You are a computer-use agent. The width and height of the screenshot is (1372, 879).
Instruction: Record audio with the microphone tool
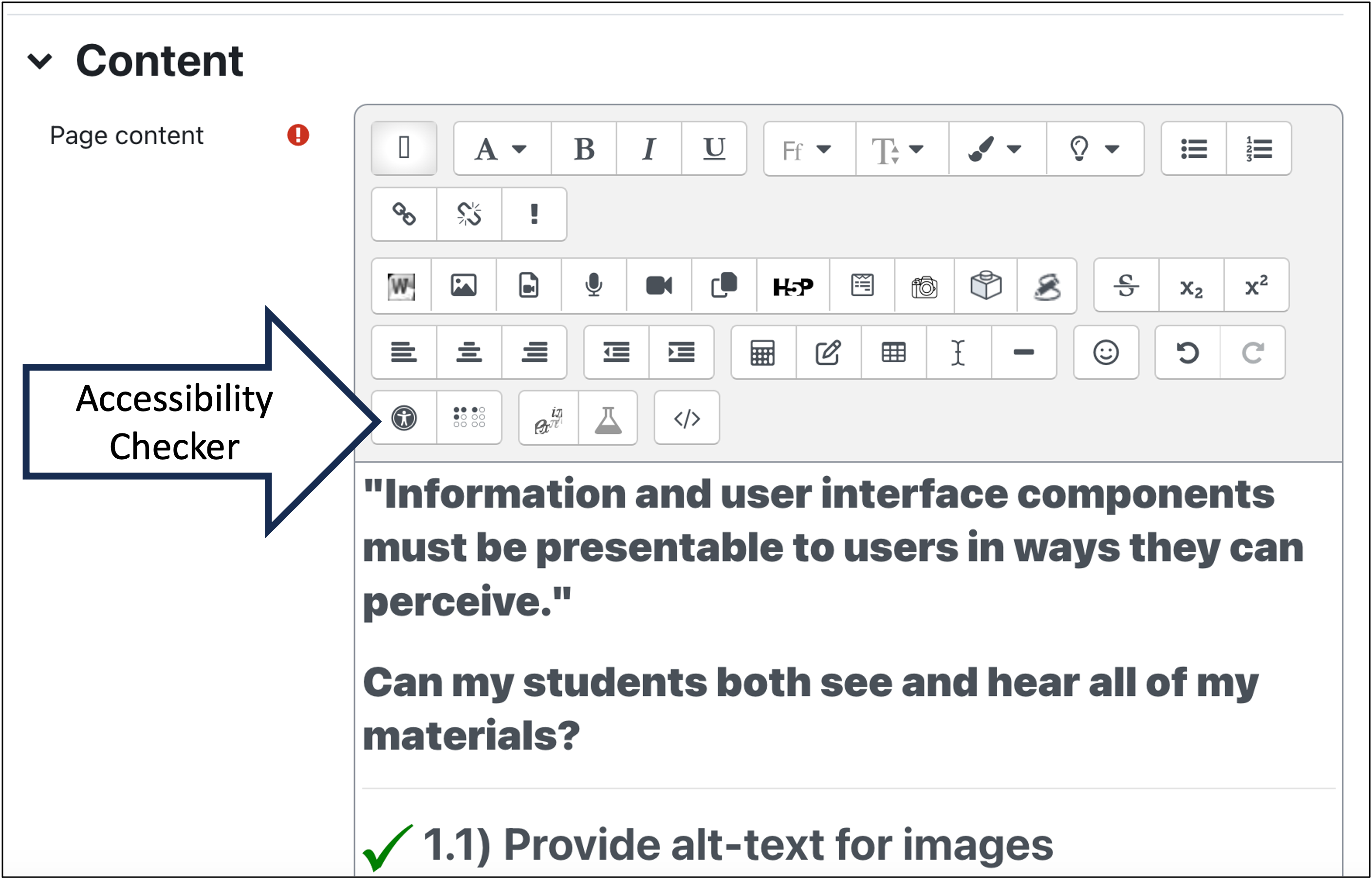(593, 286)
